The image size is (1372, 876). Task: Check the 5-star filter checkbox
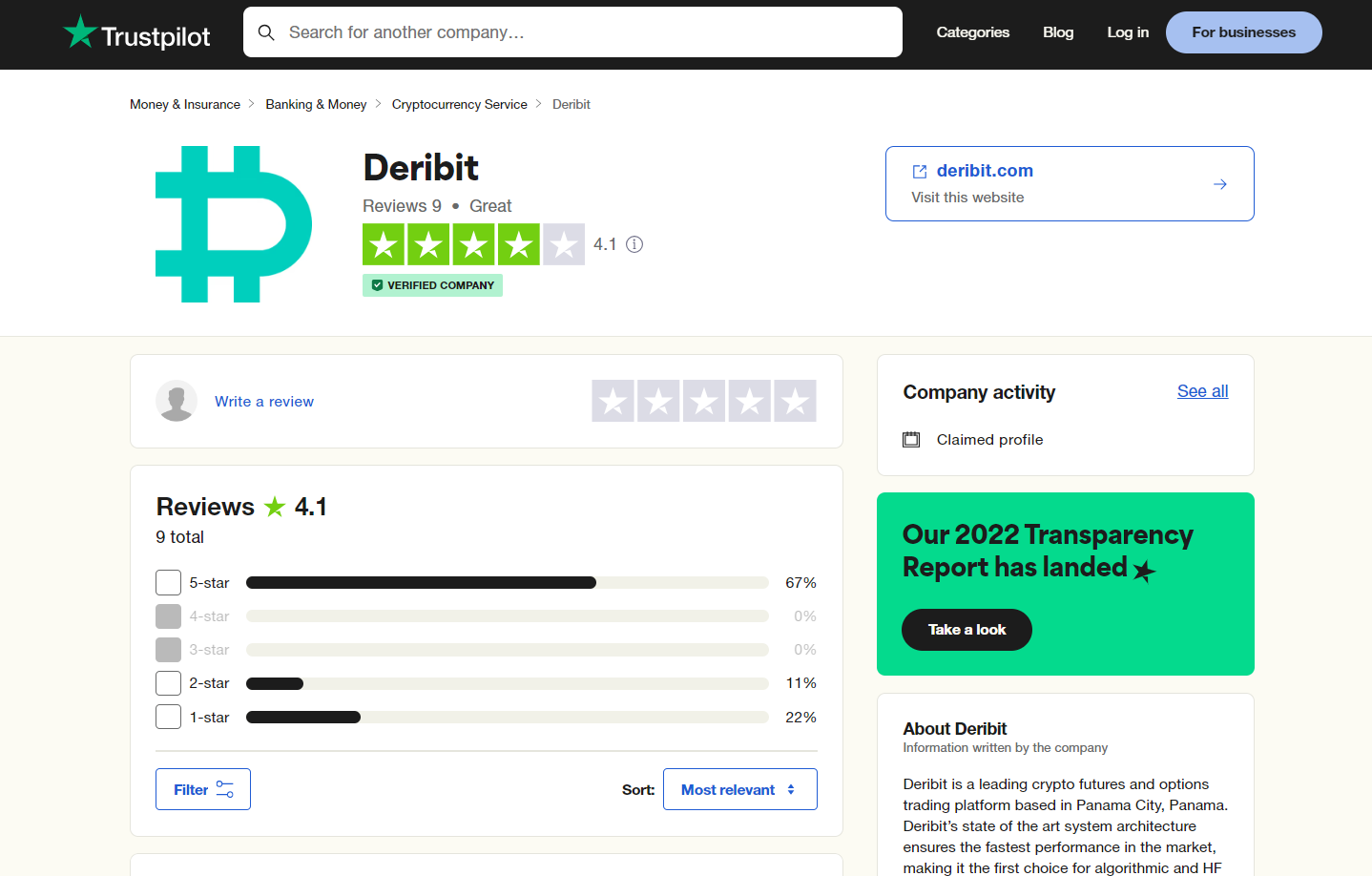(x=168, y=582)
